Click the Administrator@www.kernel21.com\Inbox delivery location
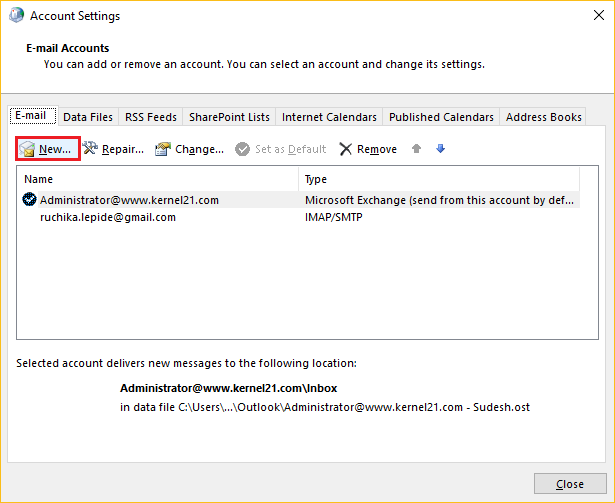The height and width of the screenshot is (503, 615). pos(228,388)
